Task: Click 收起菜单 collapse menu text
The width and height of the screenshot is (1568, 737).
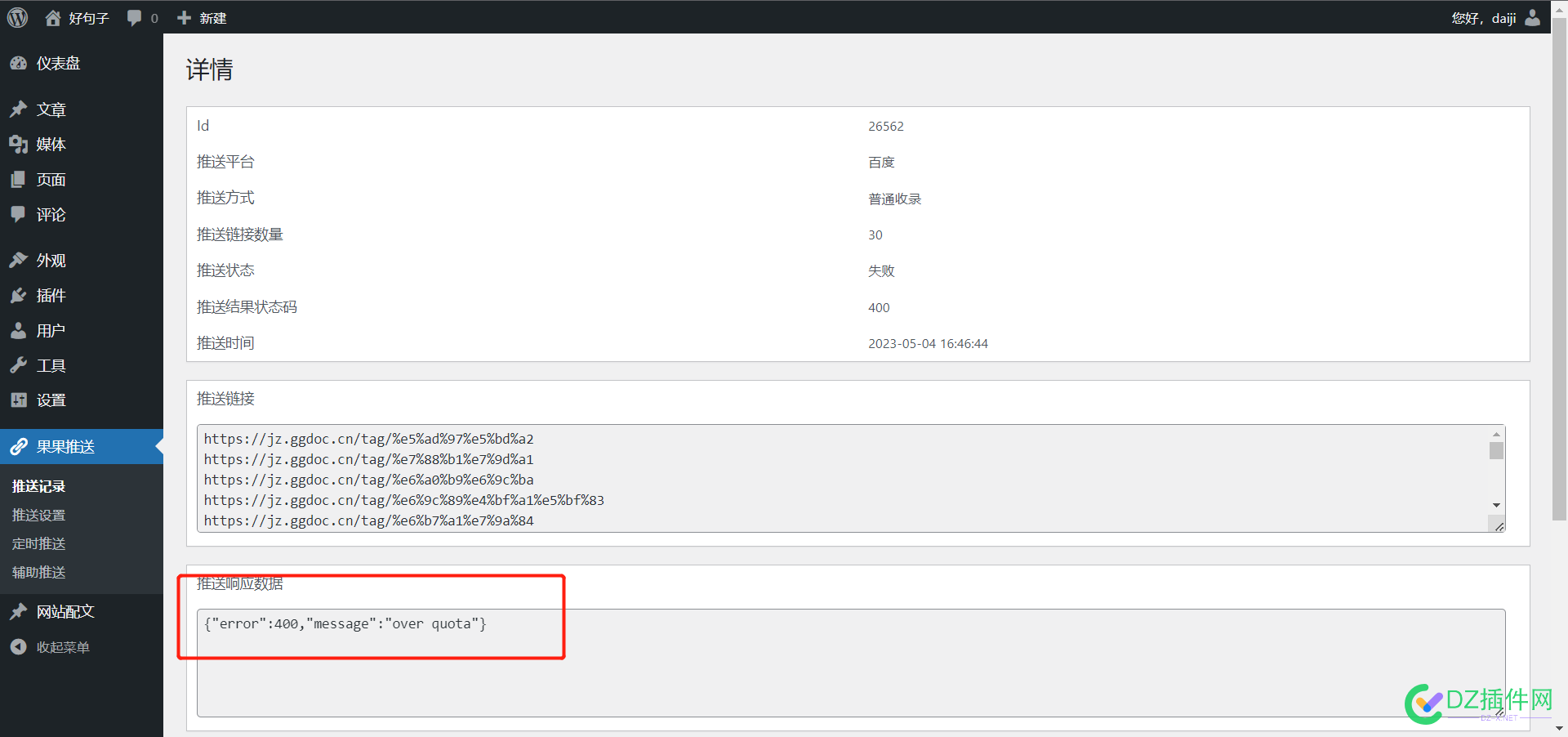Action: tap(63, 647)
